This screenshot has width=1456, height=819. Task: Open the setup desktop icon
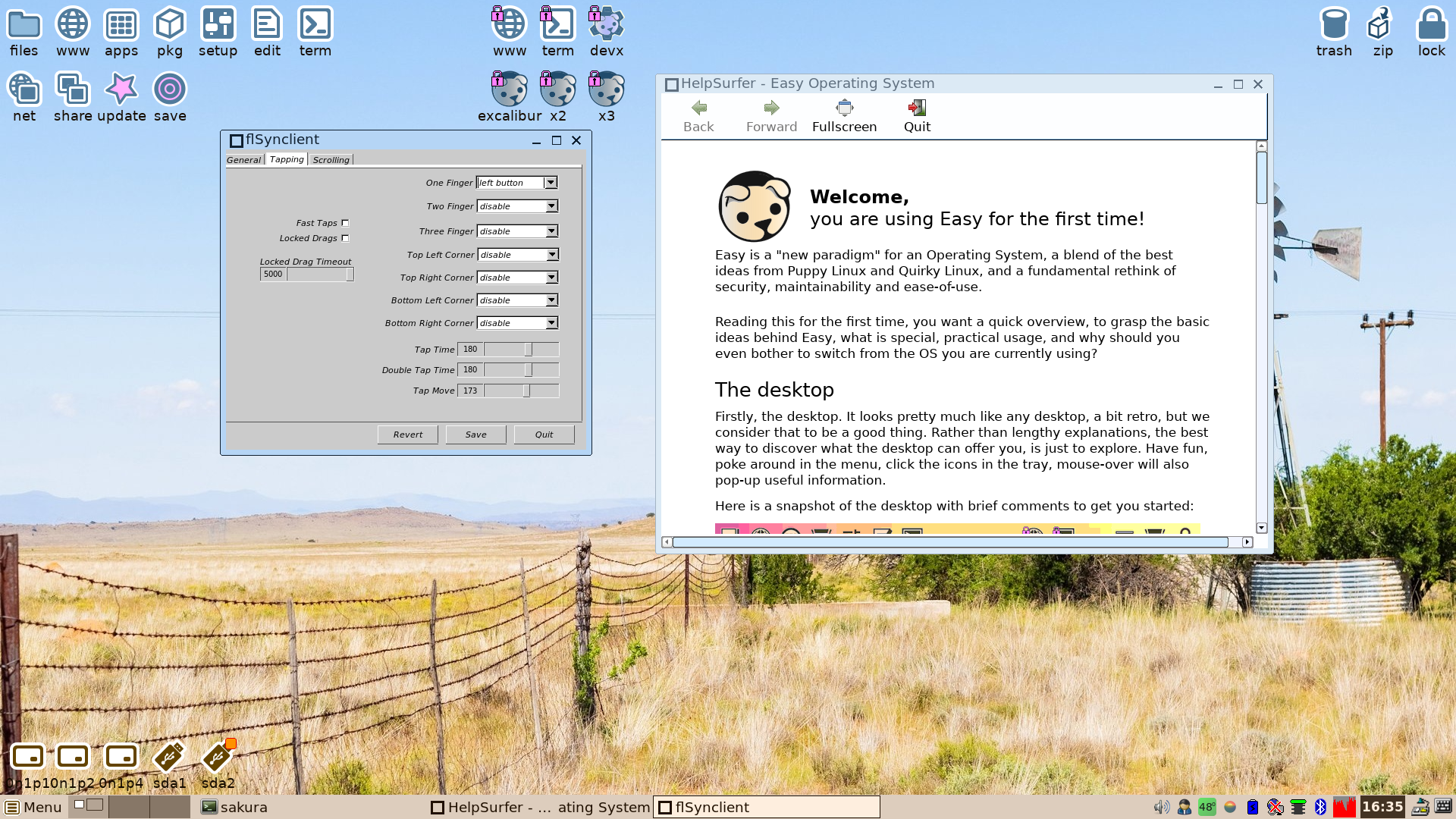click(218, 32)
